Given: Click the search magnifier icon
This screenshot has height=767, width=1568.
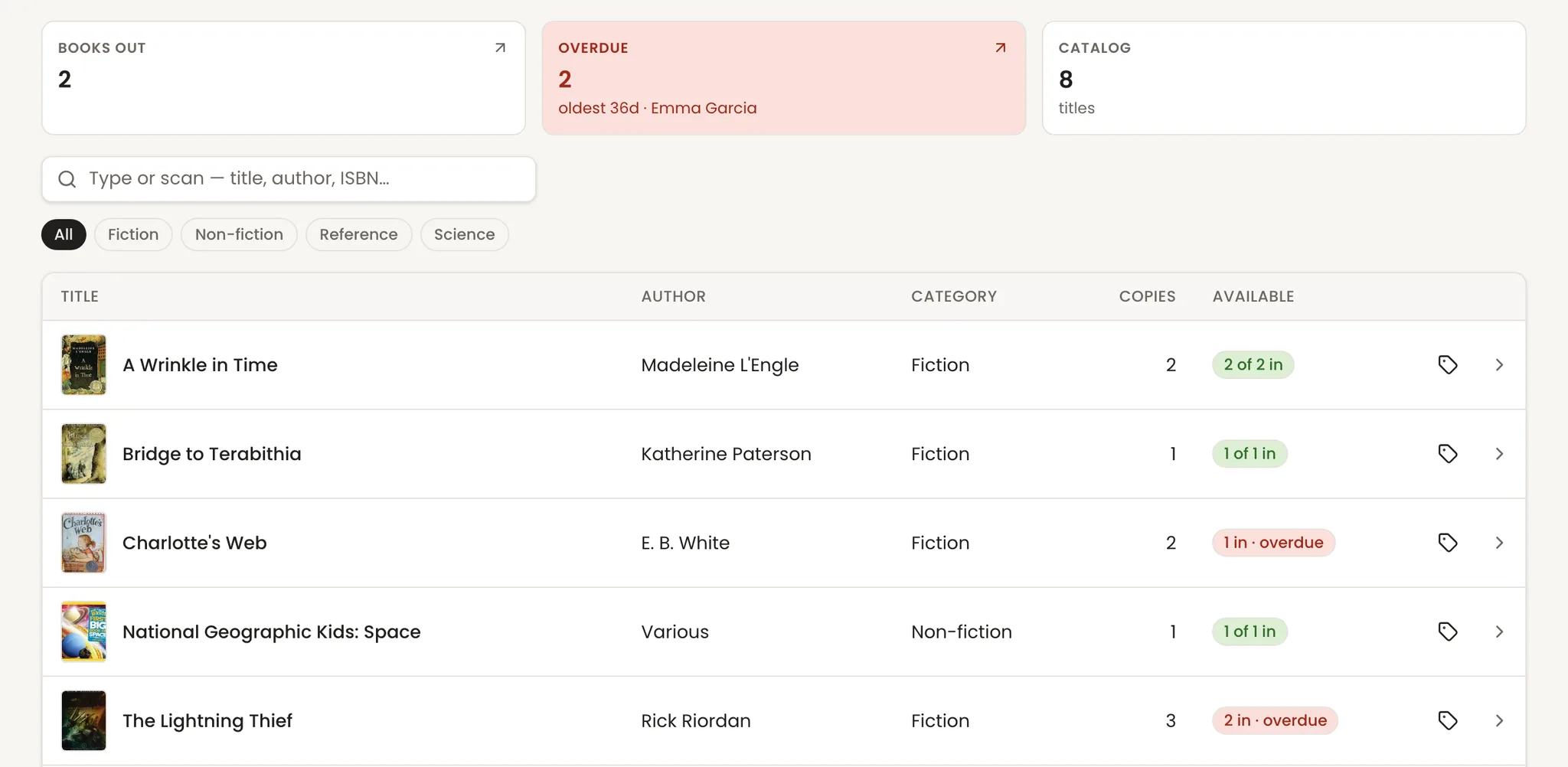Looking at the screenshot, I should click(67, 179).
